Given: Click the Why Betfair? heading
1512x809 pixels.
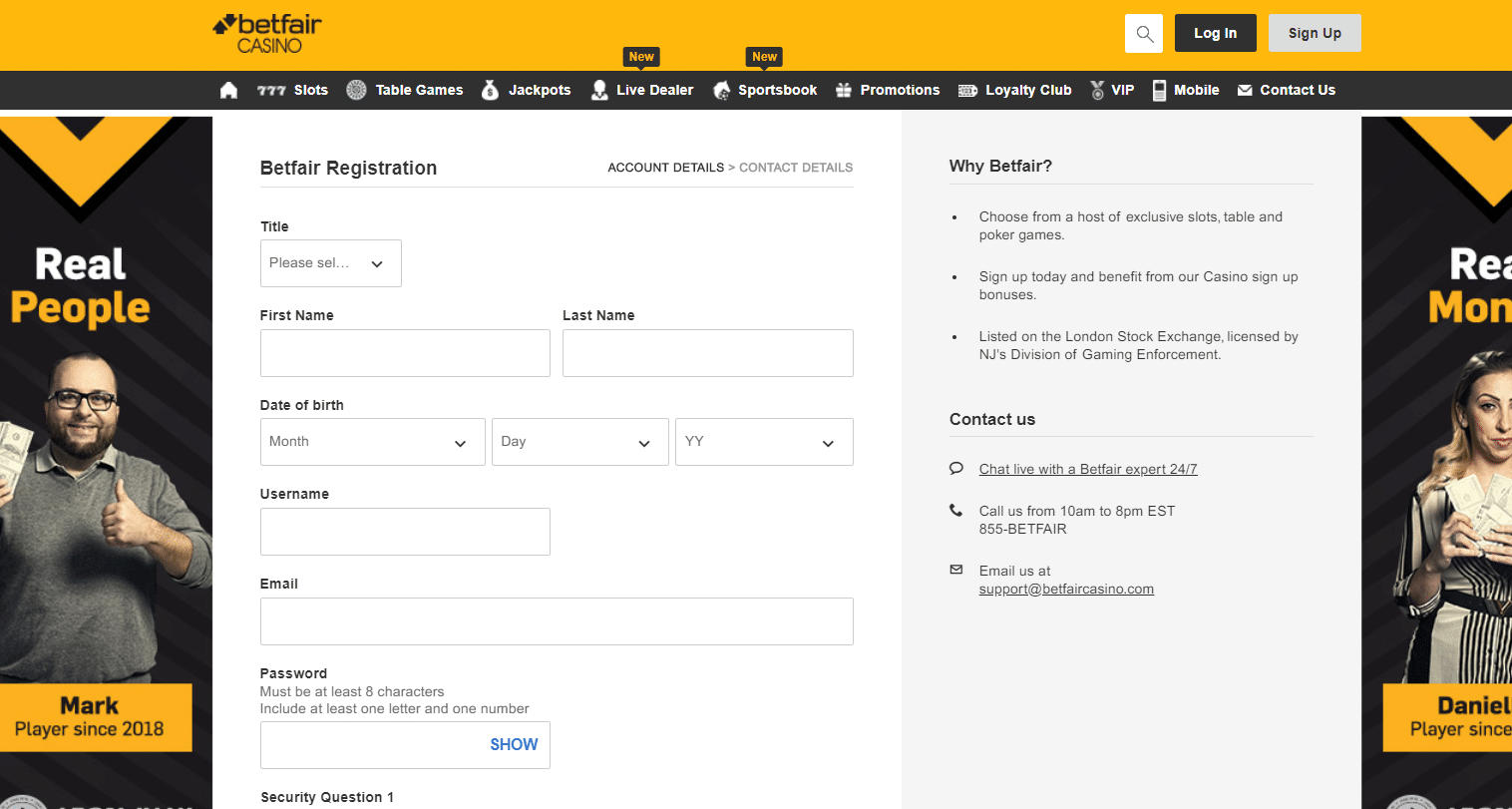Looking at the screenshot, I should pyautogui.click(x=1000, y=166).
